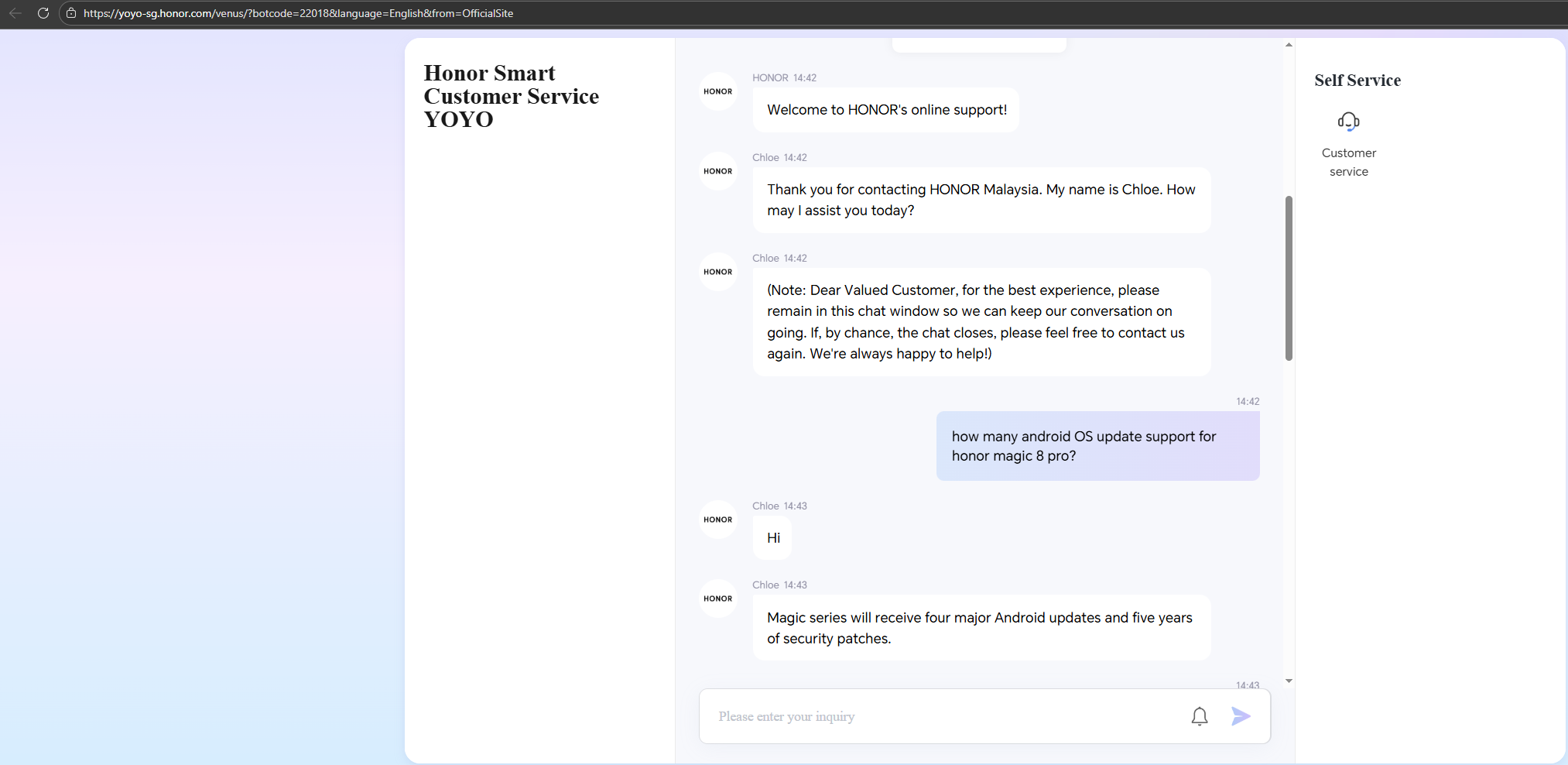This screenshot has width=1568, height=765.
Task: Open site information via the lock icon
Action: coord(71,13)
